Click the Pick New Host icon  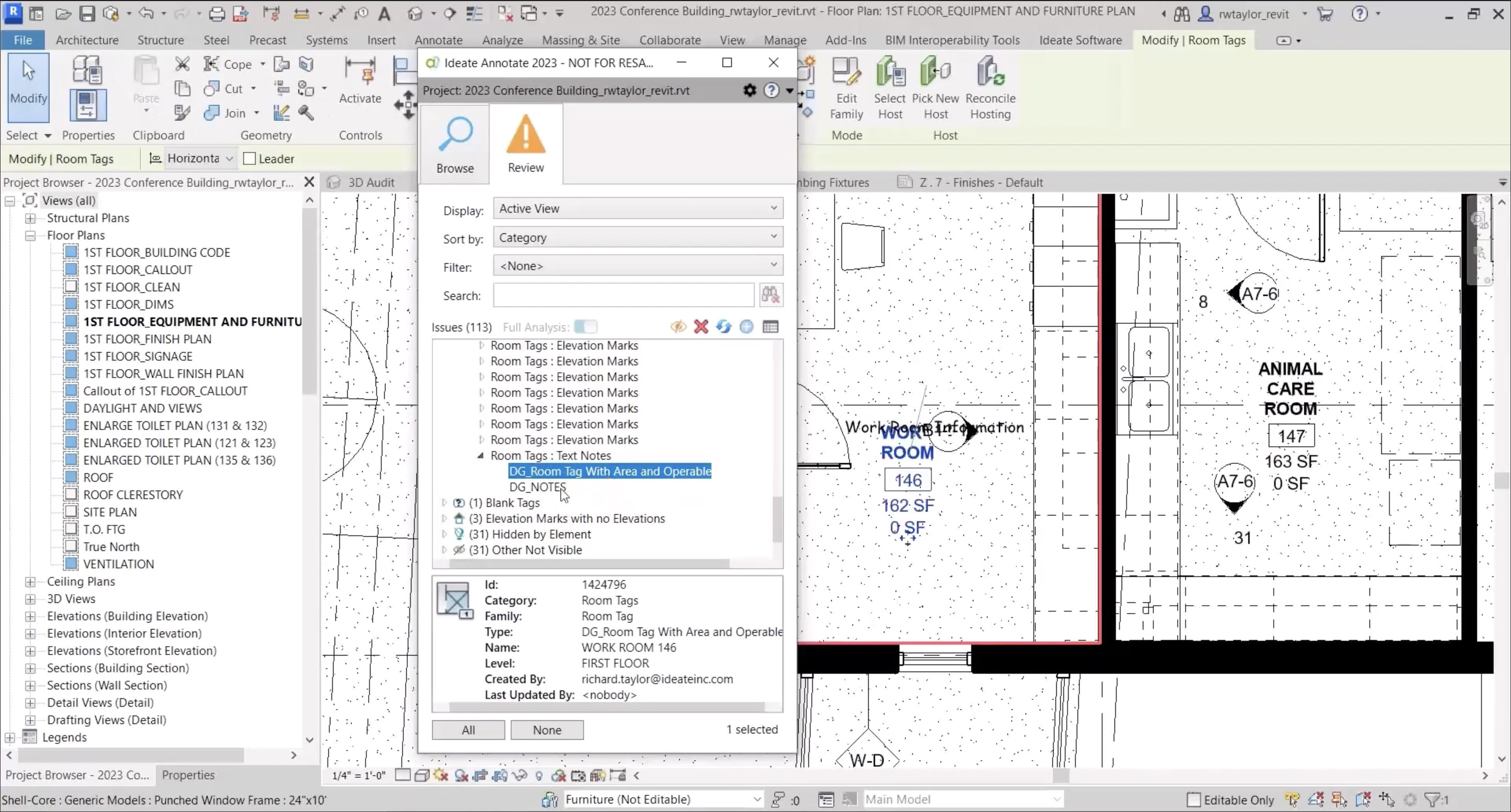(x=935, y=88)
